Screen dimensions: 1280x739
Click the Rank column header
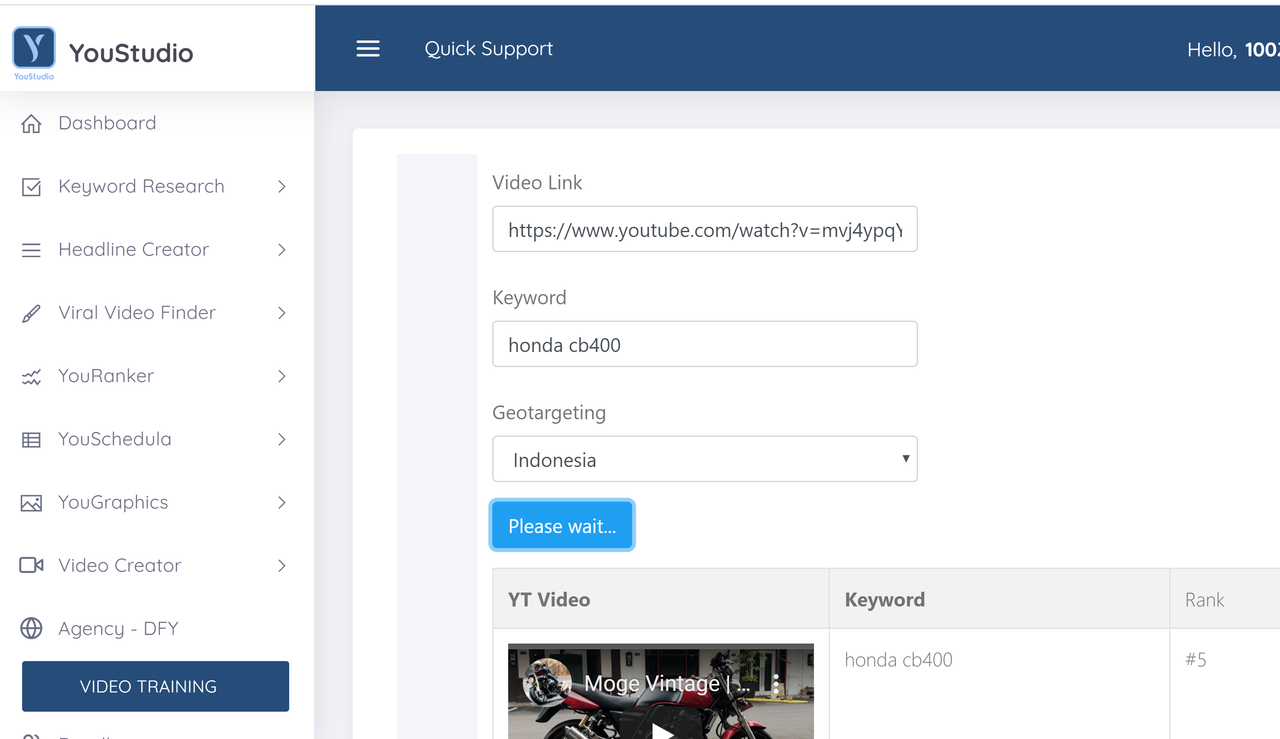[x=1205, y=599]
